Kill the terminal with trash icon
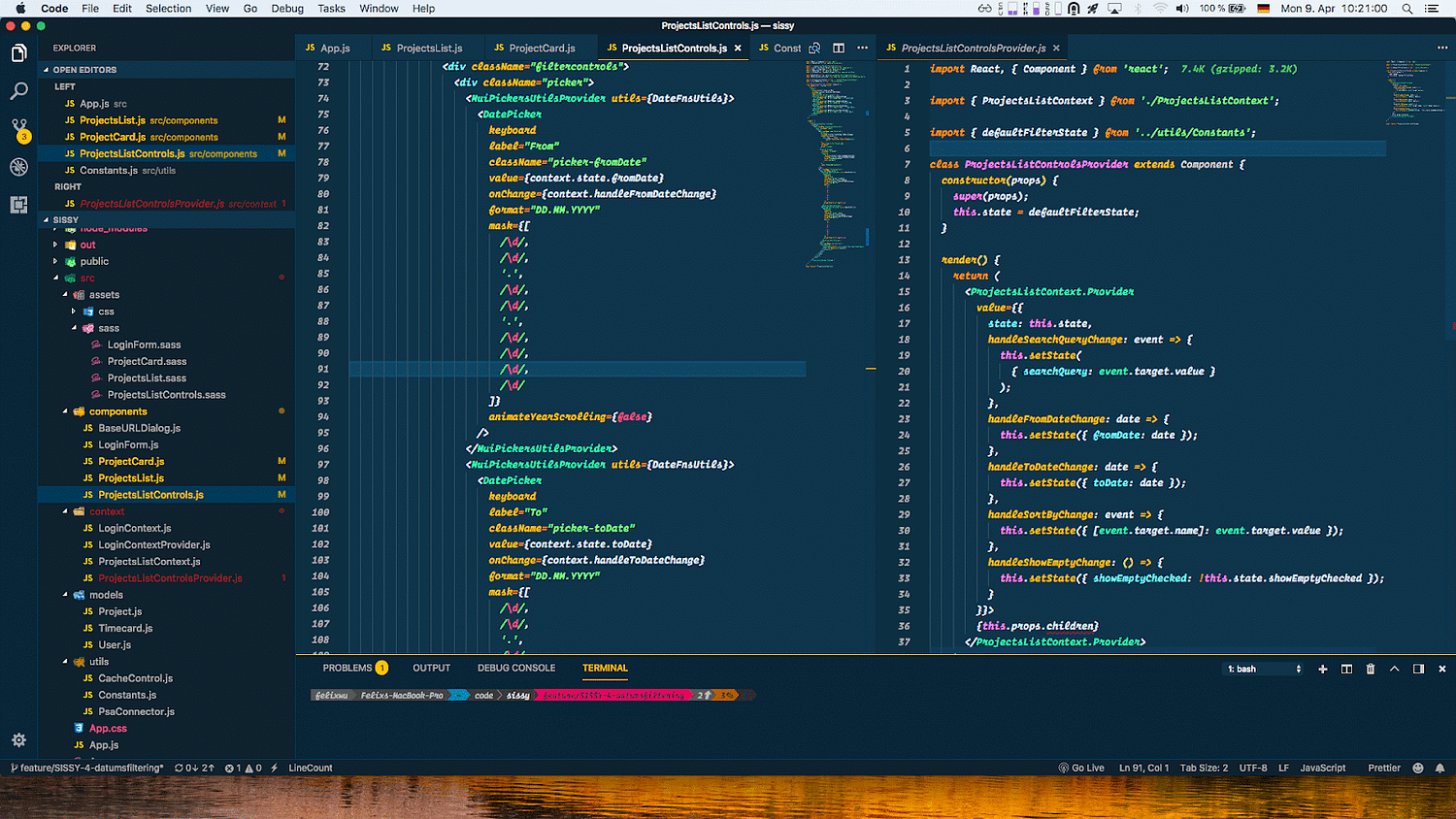The image size is (1456, 819). [x=1371, y=669]
